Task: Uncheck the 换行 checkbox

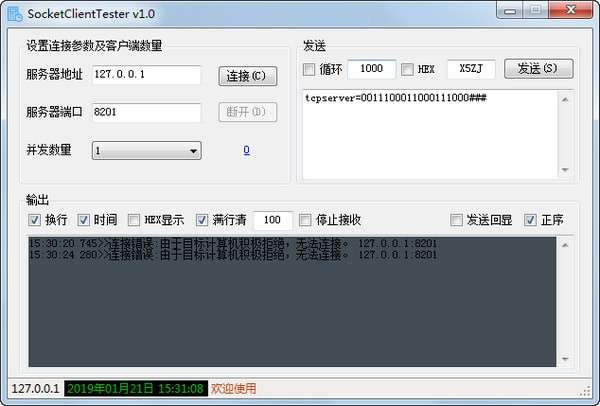Action: click(34, 220)
